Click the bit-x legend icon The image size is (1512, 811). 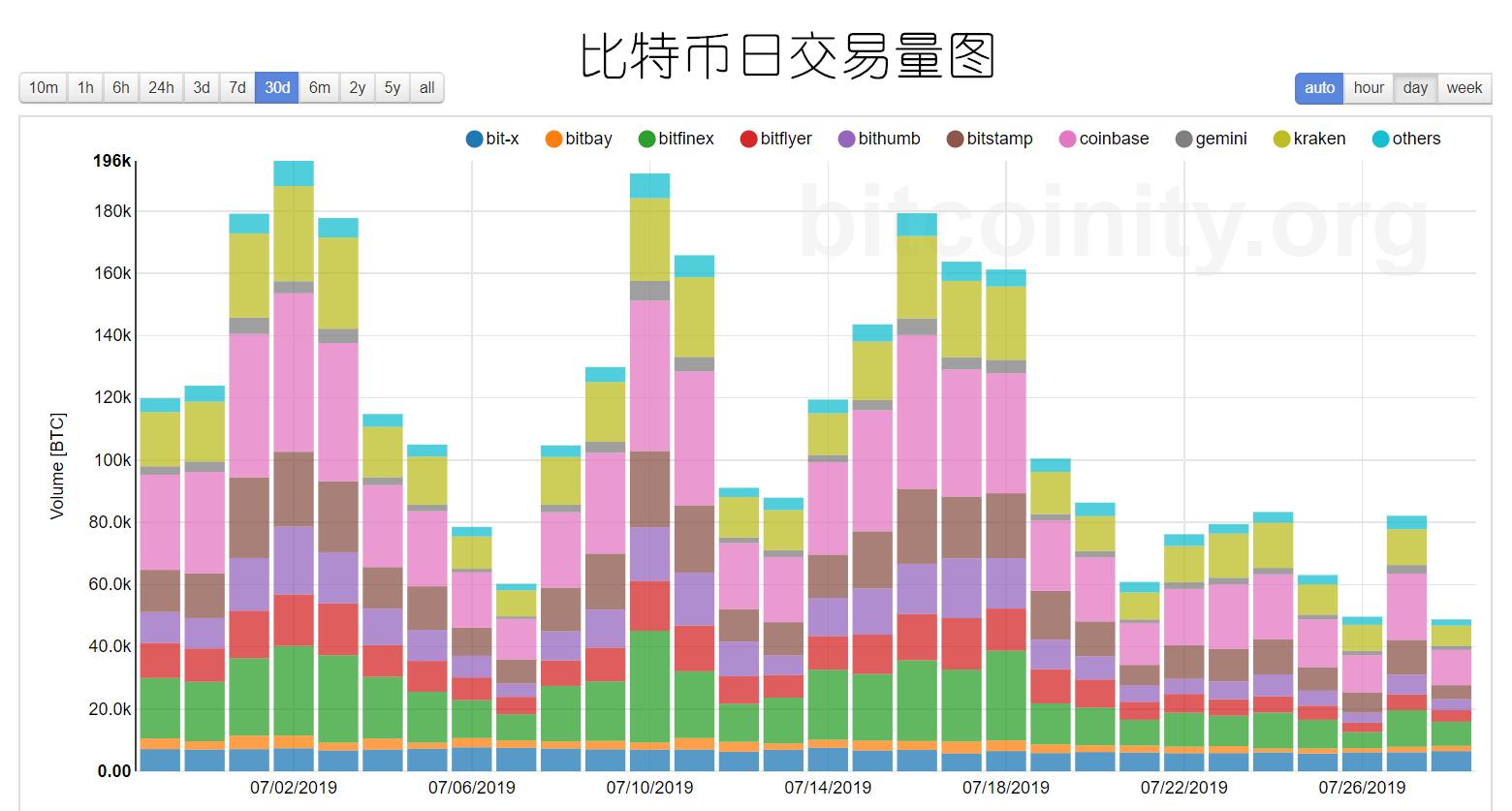coord(473,139)
